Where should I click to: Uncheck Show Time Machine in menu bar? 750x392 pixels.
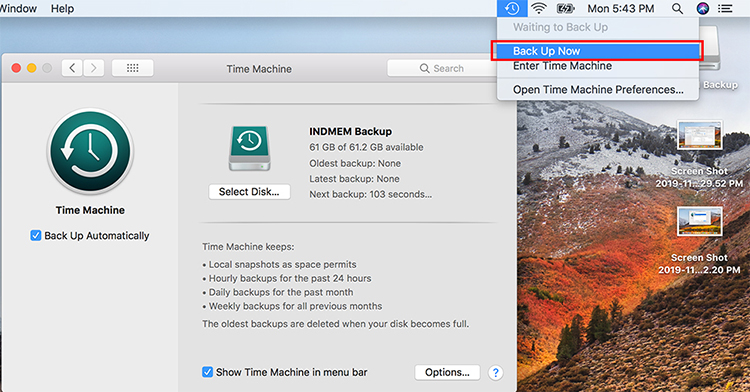click(207, 372)
